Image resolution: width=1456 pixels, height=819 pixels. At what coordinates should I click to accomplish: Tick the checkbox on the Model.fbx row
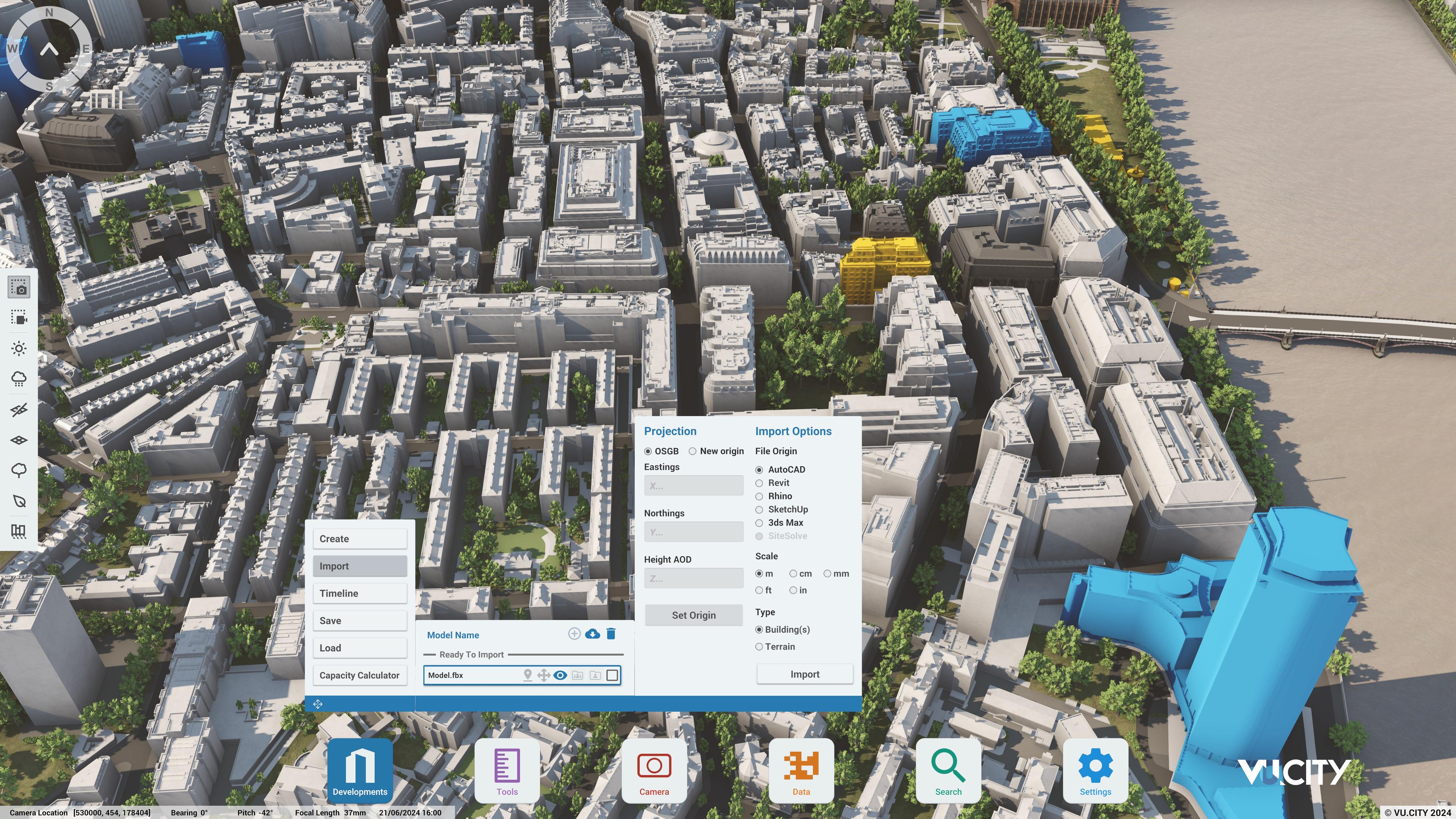coord(612,675)
